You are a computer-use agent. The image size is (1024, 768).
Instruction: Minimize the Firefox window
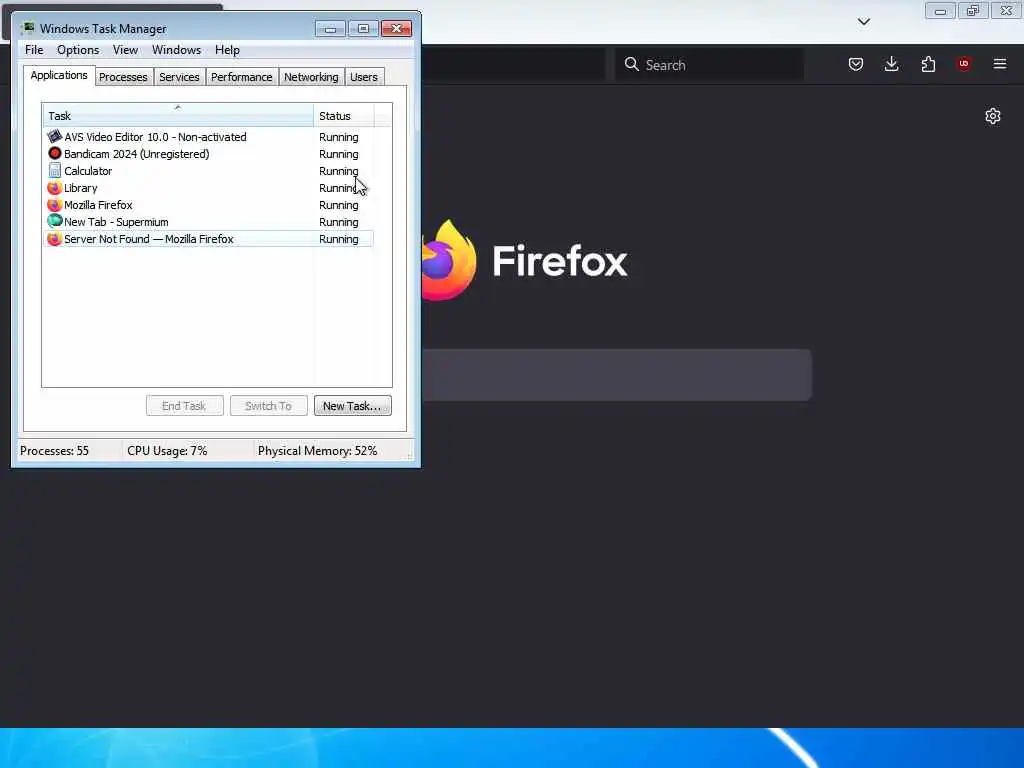[940, 10]
